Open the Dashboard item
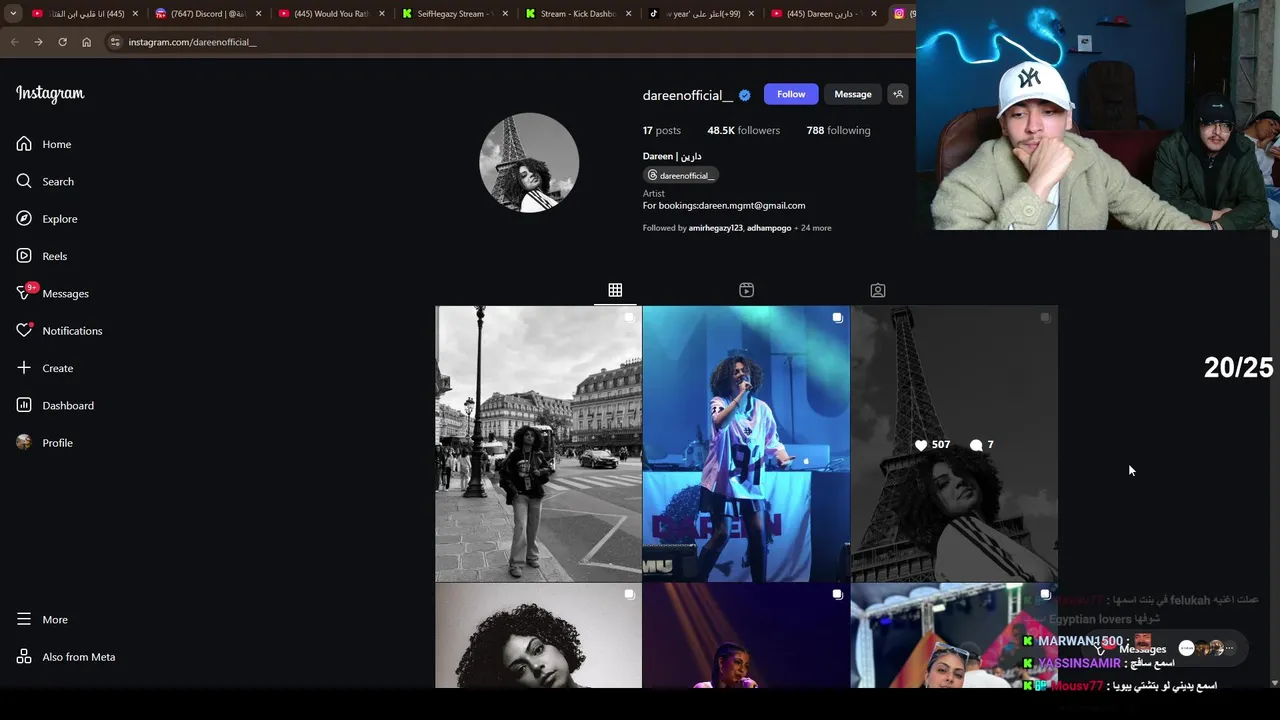The height and width of the screenshot is (720, 1280). point(55,405)
